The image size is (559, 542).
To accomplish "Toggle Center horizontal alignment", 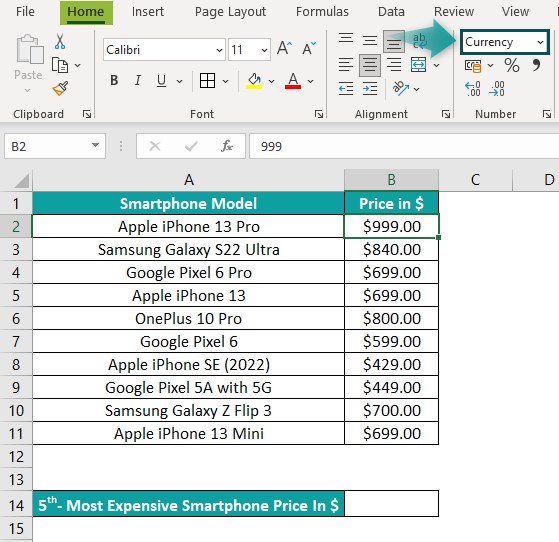I will pyautogui.click(x=370, y=65).
